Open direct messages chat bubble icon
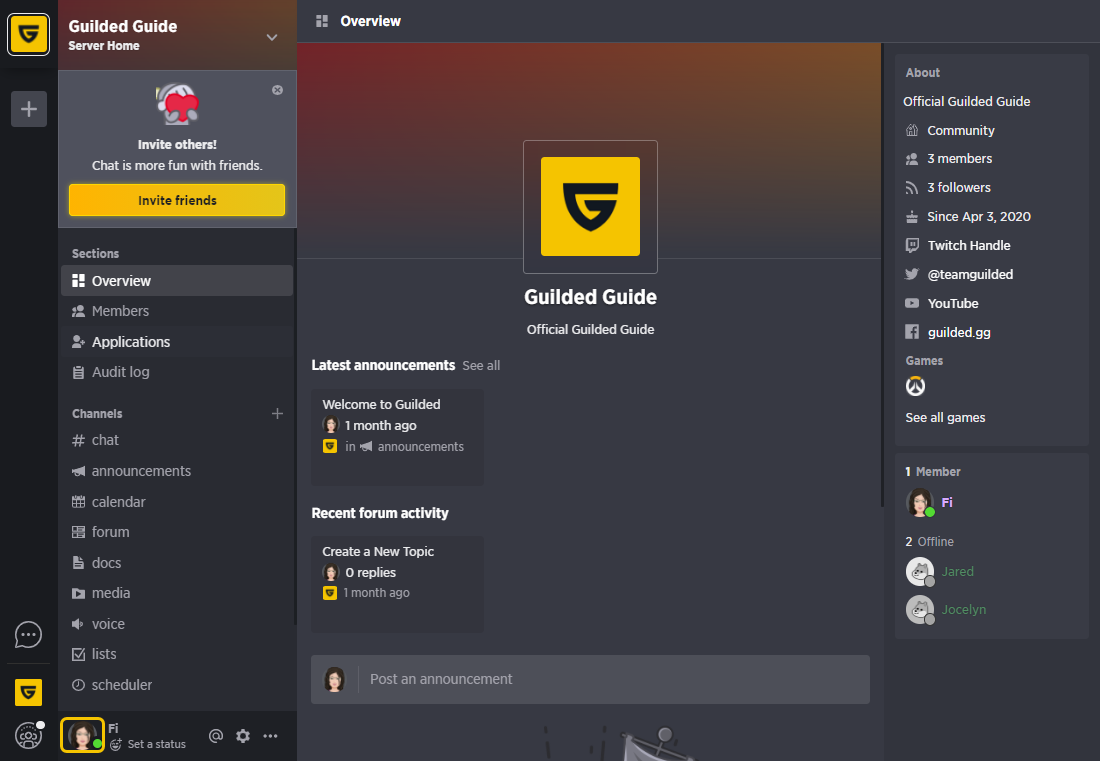This screenshot has width=1100, height=761. tap(28, 635)
